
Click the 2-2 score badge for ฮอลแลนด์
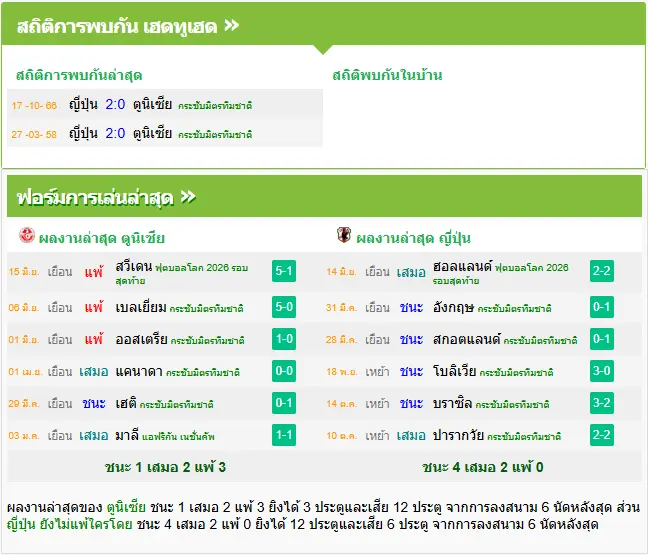(x=602, y=271)
